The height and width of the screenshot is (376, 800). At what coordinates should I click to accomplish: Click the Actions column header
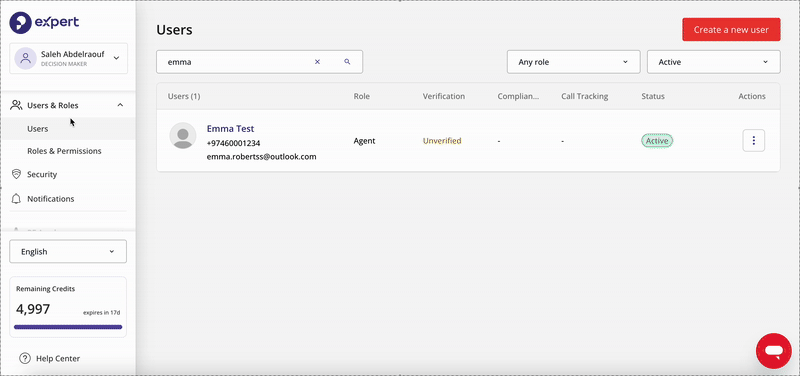(x=752, y=96)
